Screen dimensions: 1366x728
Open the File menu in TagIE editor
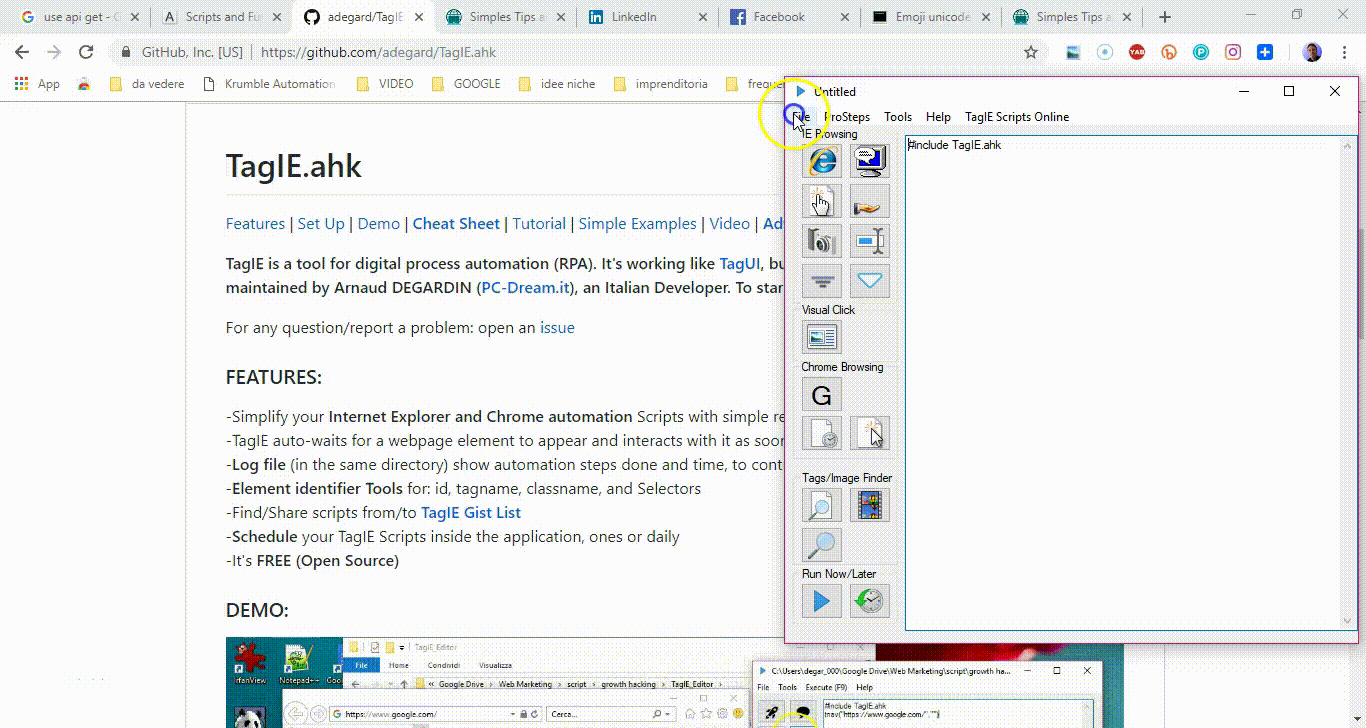tap(802, 117)
